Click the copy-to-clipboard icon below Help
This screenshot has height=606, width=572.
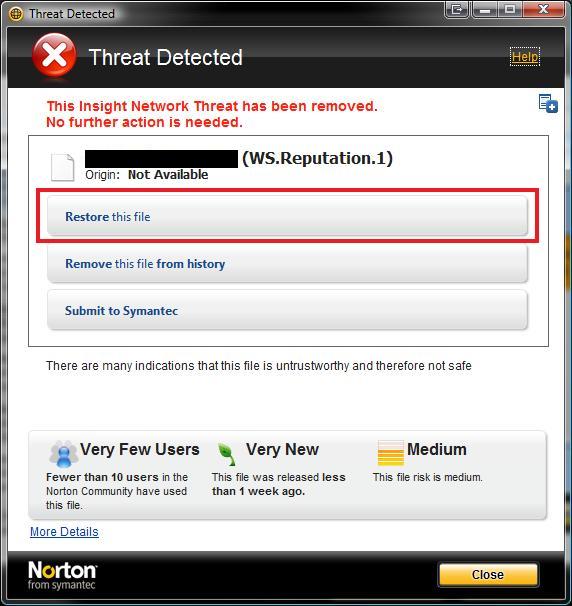point(548,103)
